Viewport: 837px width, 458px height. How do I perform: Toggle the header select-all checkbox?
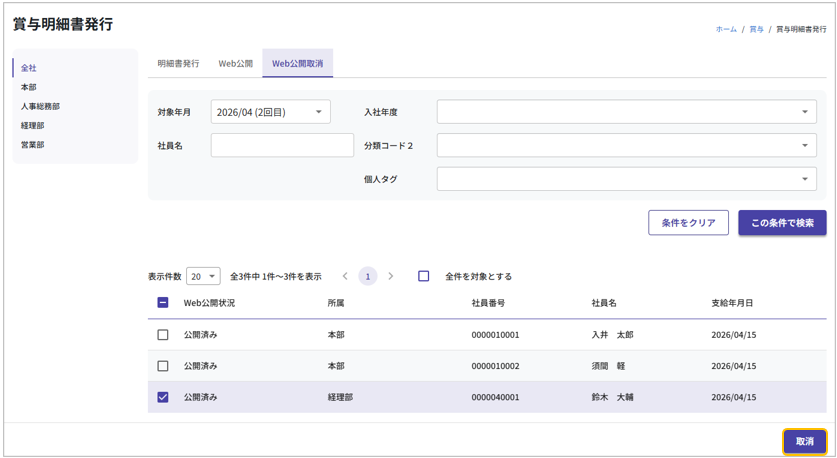click(163, 303)
